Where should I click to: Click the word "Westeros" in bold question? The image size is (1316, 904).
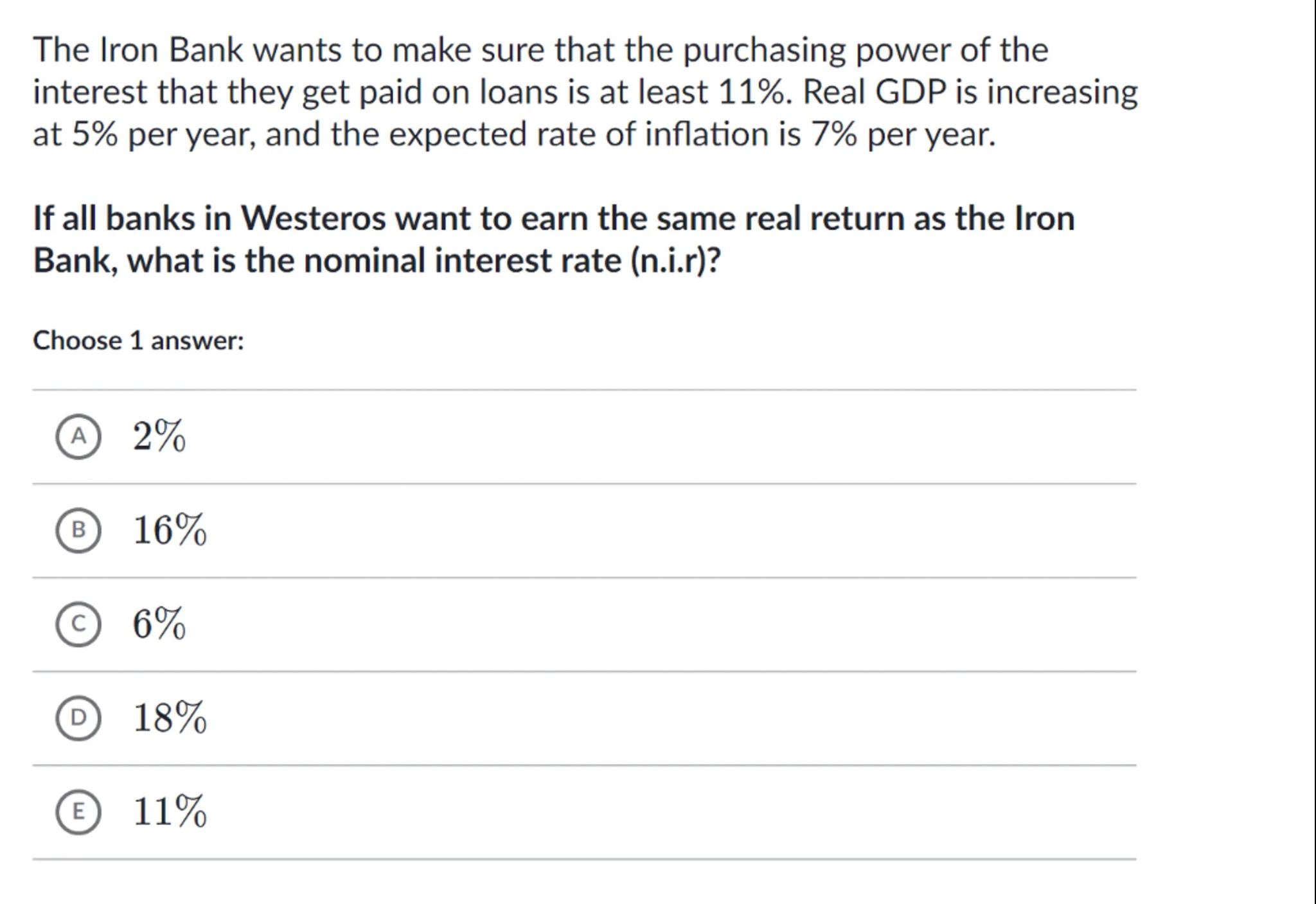[313, 218]
